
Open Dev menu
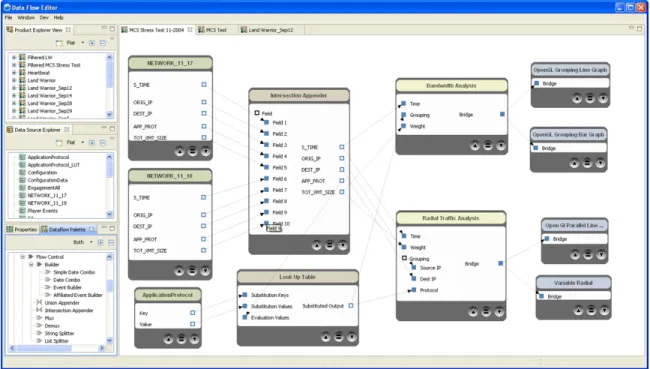44,17
